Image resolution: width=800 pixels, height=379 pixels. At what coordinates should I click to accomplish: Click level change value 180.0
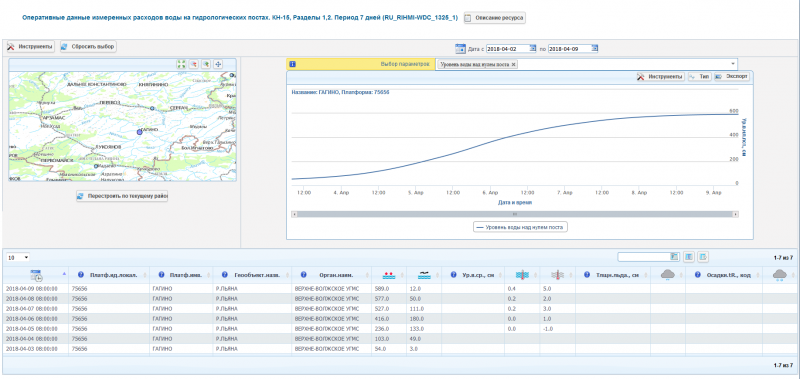(x=417, y=319)
